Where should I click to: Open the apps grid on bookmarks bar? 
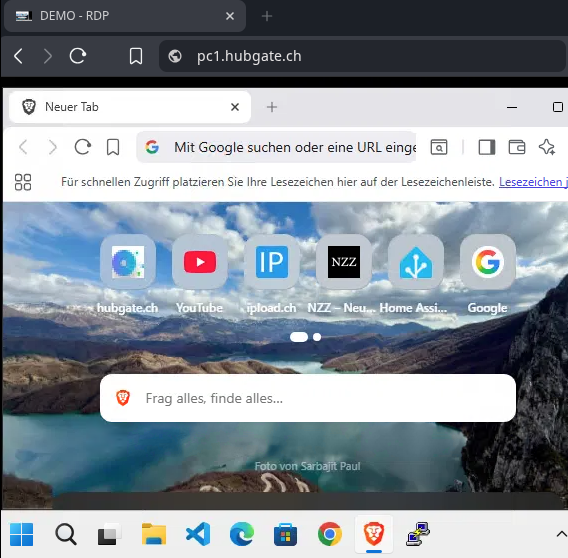[x=23, y=182]
